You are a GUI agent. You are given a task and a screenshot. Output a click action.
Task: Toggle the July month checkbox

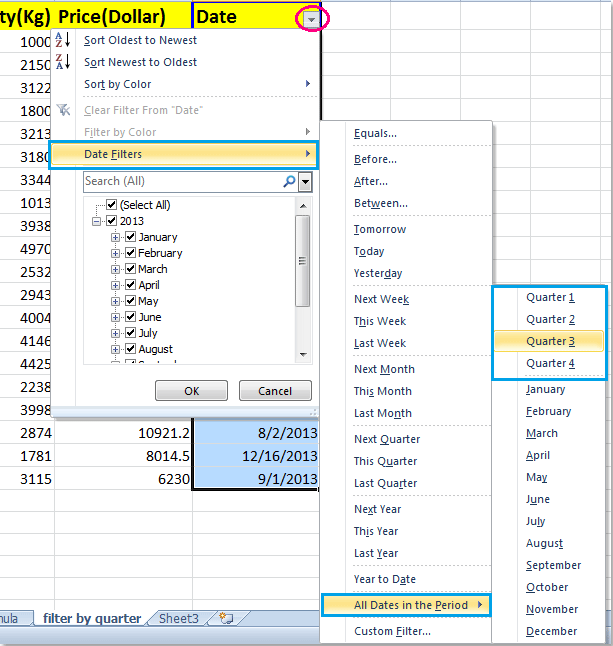(x=130, y=333)
